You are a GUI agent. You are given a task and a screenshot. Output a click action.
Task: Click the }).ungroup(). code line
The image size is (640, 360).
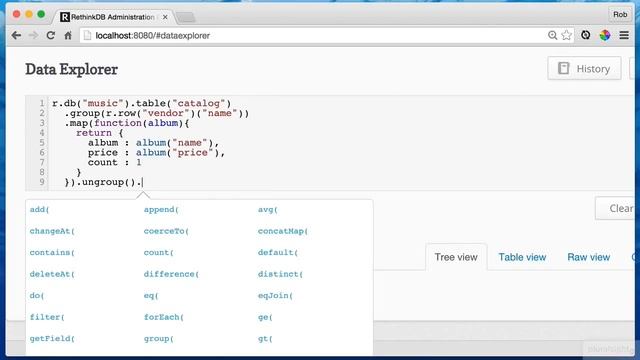104,182
